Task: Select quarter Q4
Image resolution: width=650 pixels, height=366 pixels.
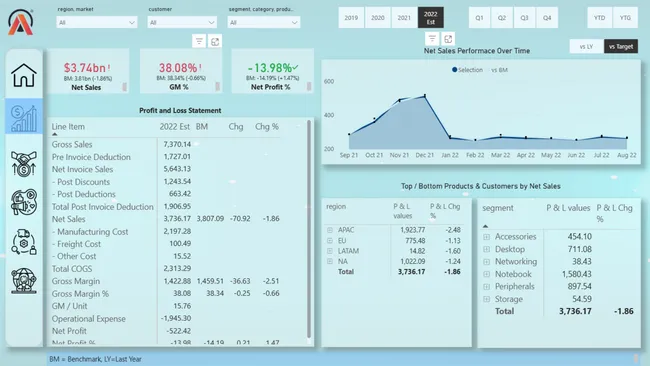Action: point(547,17)
